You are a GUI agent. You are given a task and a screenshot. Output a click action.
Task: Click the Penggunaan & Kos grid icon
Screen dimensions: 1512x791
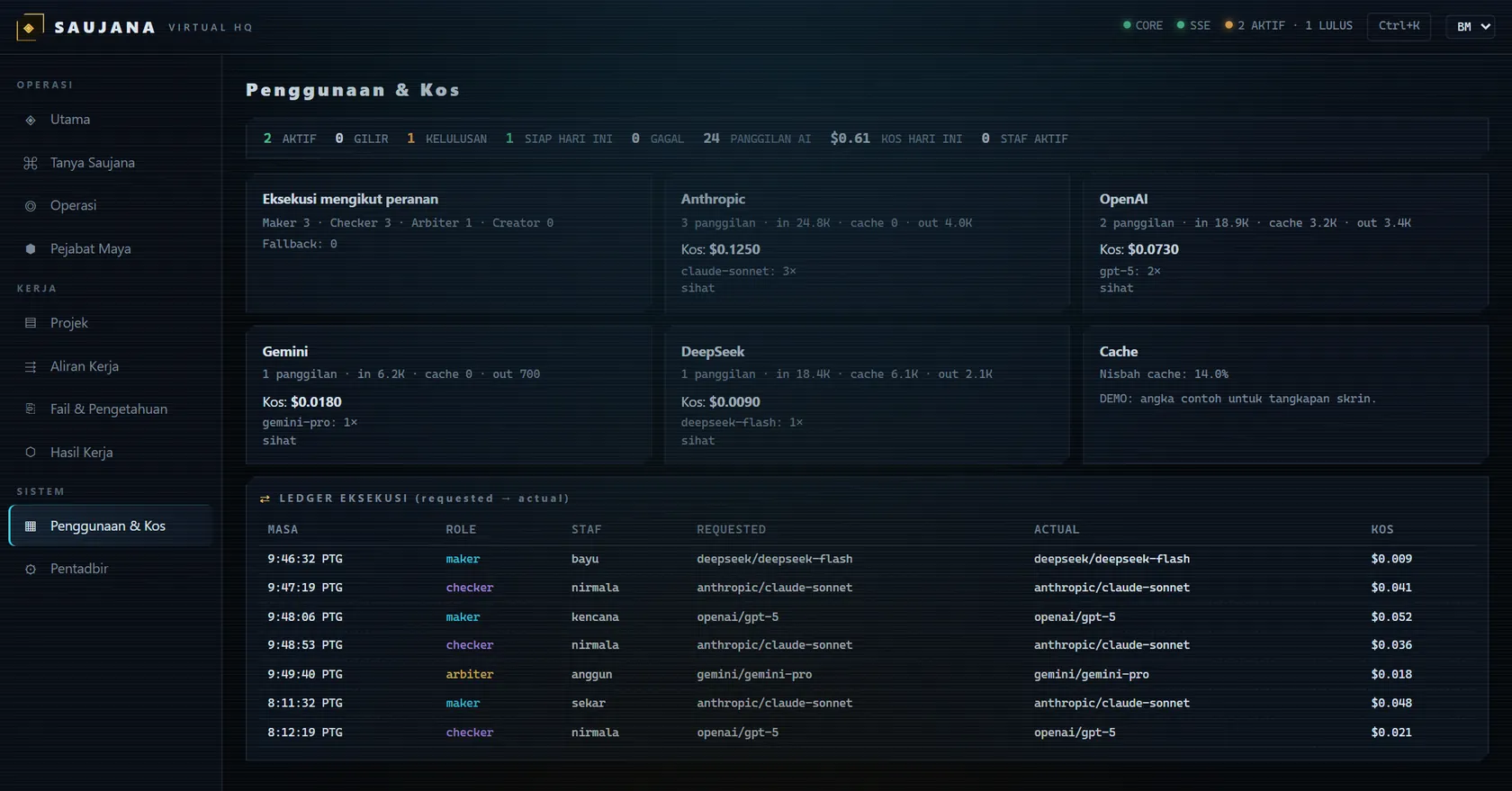(31, 526)
